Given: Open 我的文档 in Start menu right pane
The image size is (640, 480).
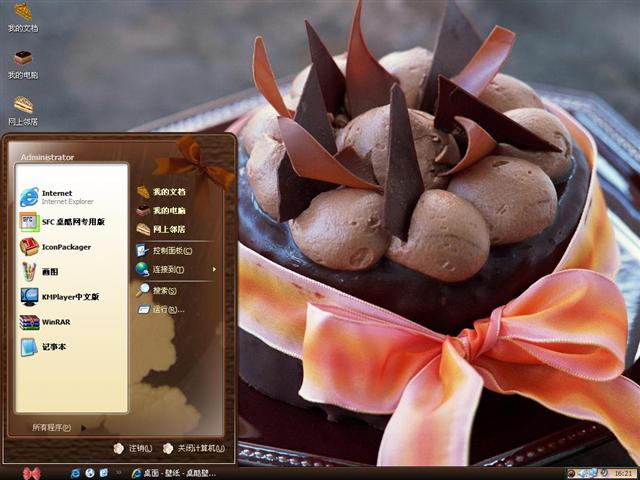Looking at the screenshot, I should pyautogui.click(x=161, y=191).
